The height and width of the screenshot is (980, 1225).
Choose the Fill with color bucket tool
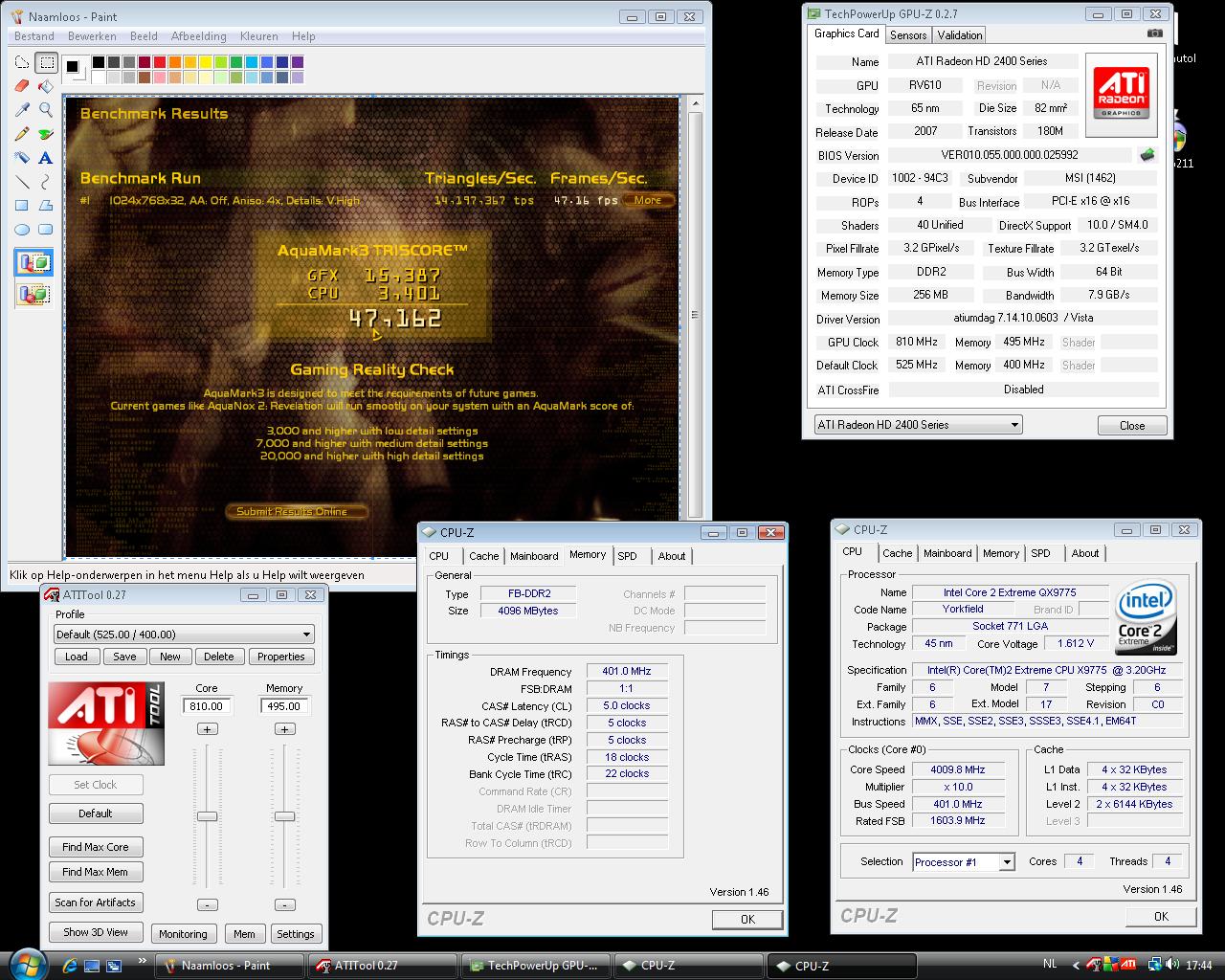point(45,86)
